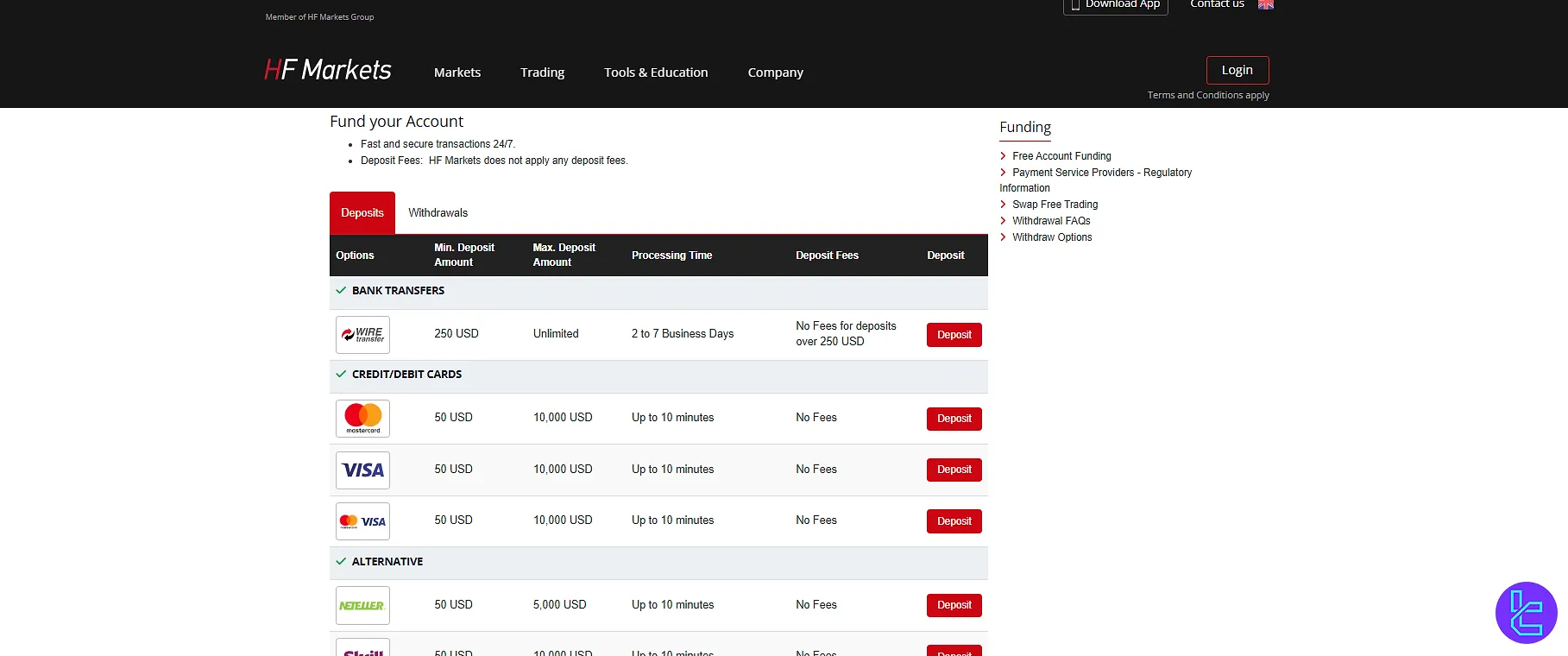The image size is (1568, 656).
Task: Click the Funding sidebar heading
Action: pos(1025,127)
